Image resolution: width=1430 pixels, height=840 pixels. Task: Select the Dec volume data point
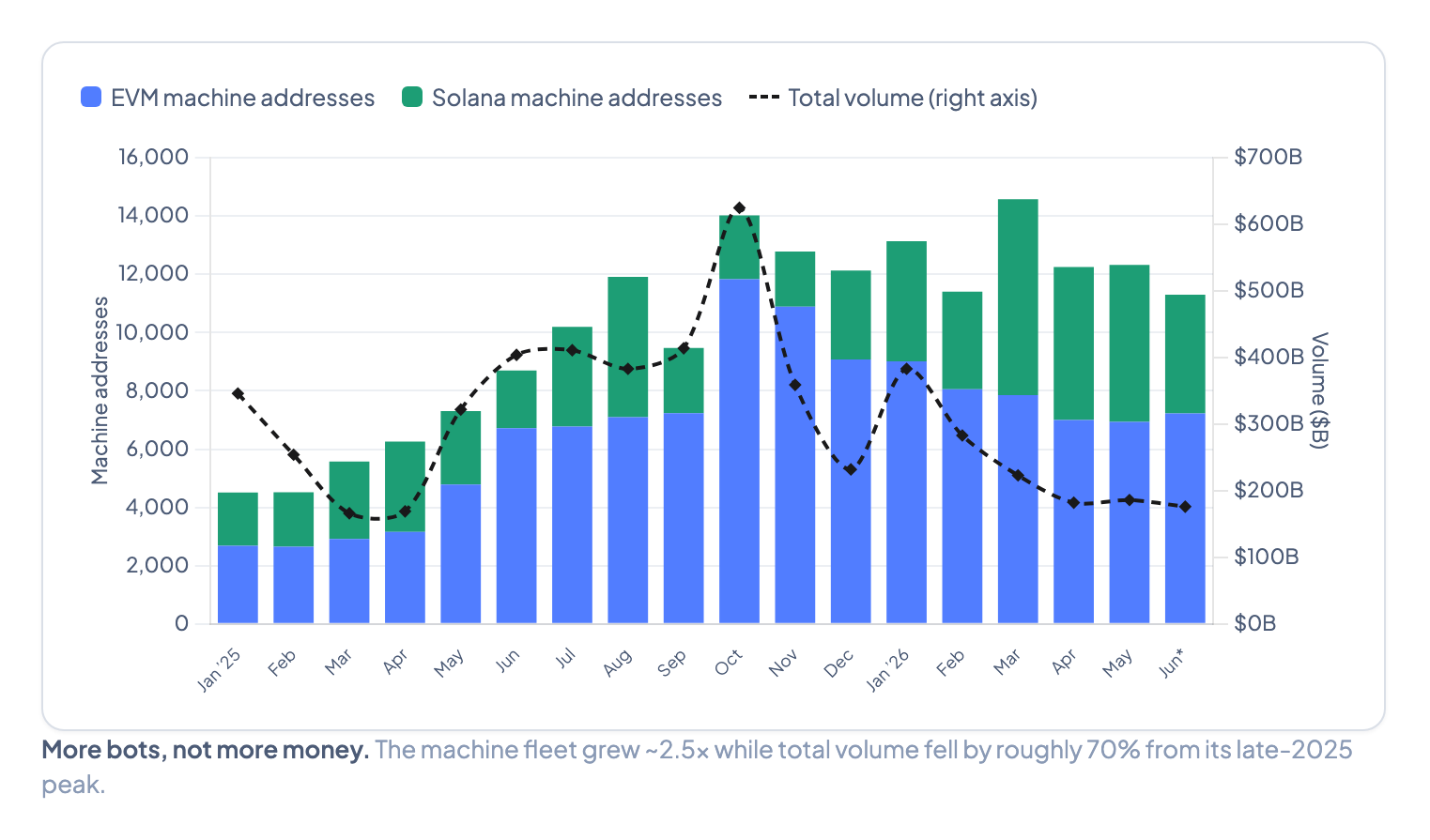coord(851,469)
